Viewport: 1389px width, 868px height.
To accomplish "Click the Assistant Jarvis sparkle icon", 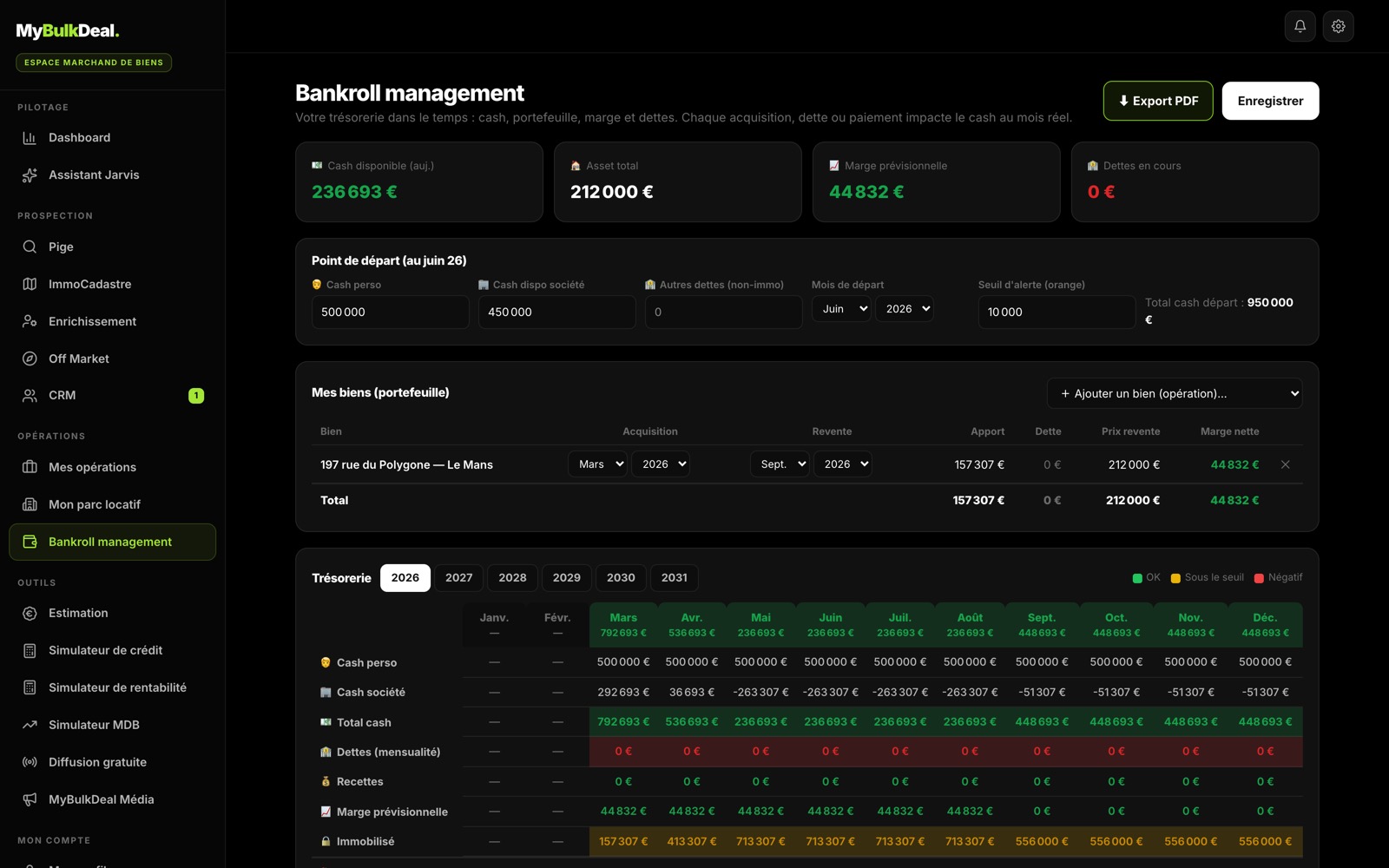I will pyautogui.click(x=30, y=174).
